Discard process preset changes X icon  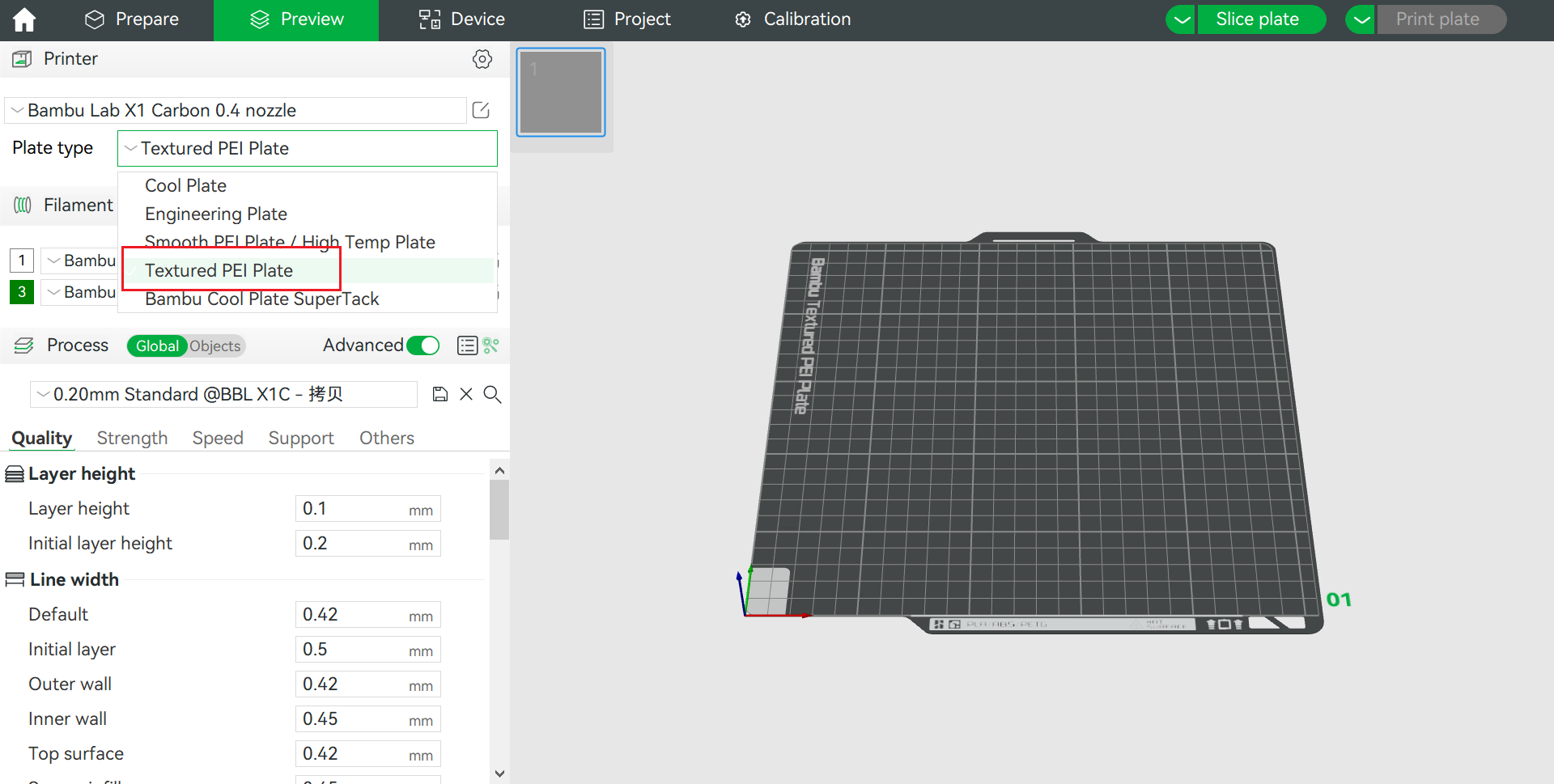point(466,394)
